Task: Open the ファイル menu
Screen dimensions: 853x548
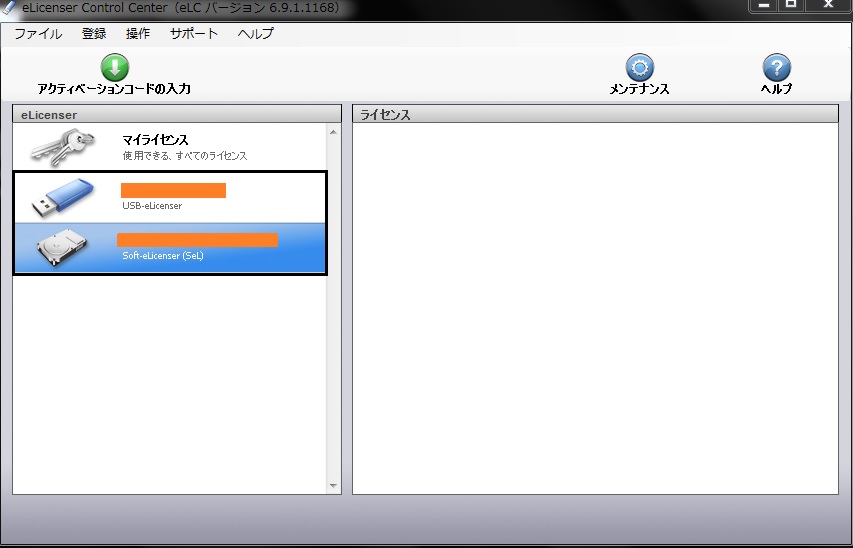Action: (38, 34)
